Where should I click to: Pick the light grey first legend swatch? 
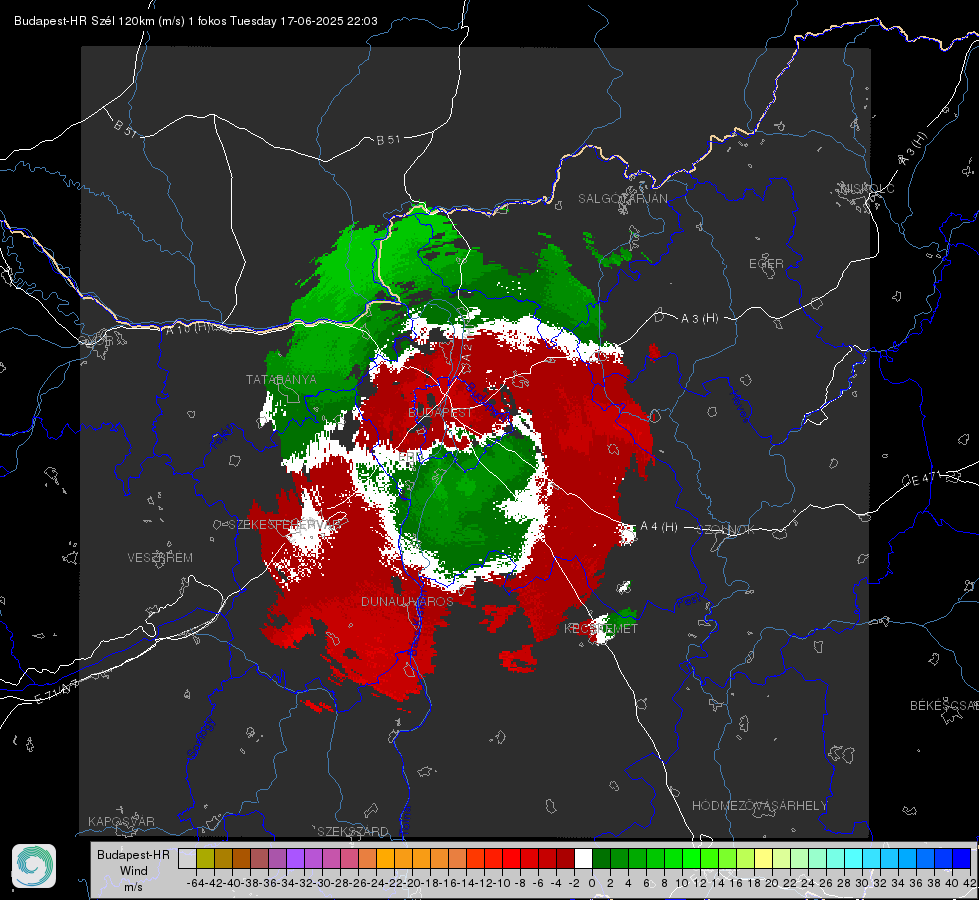pyautogui.click(x=187, y=858)
